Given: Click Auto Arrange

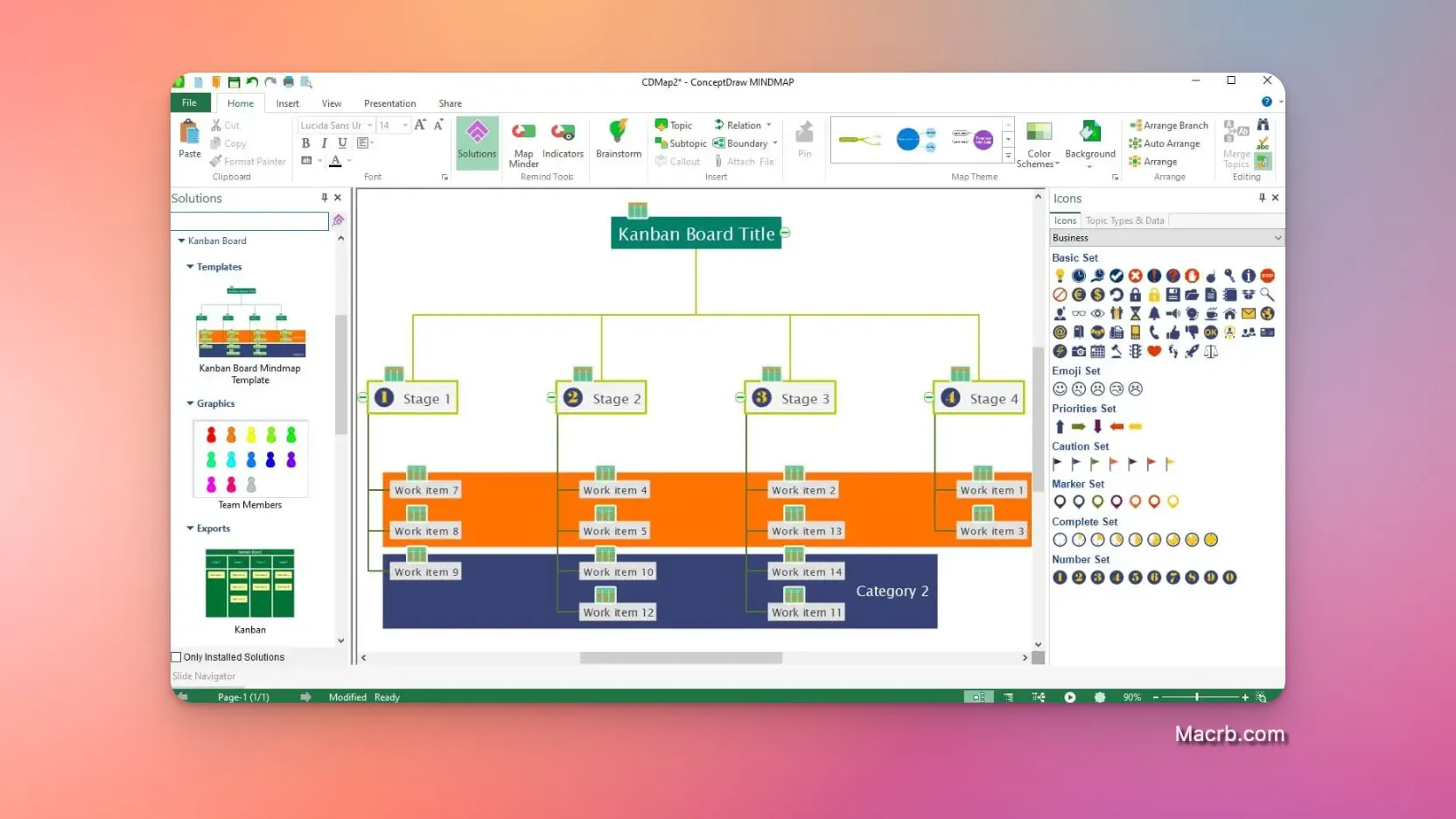Looking at the screenshot, I should [x=1165, y=143].
